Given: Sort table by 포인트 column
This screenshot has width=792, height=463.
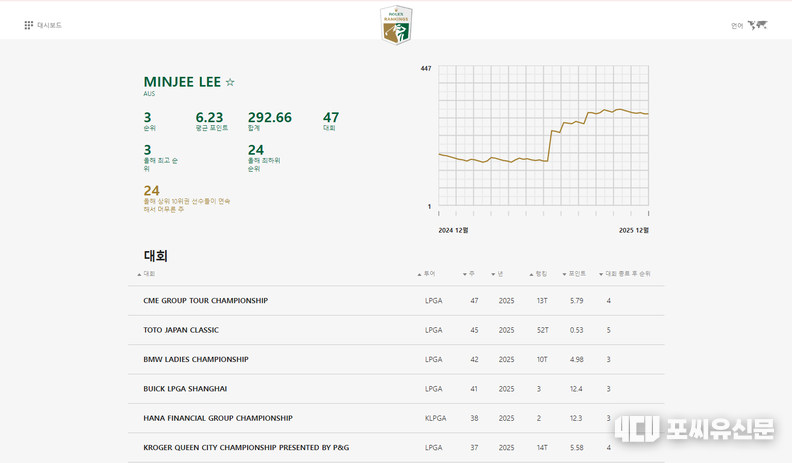Looking at the screenshot, I should point(575,273).
